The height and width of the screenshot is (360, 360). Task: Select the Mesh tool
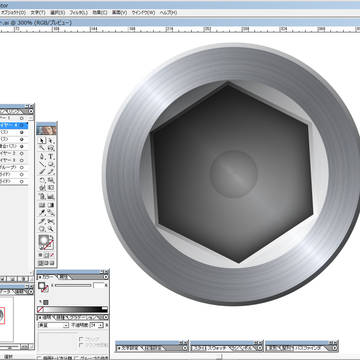click(42, 204)
